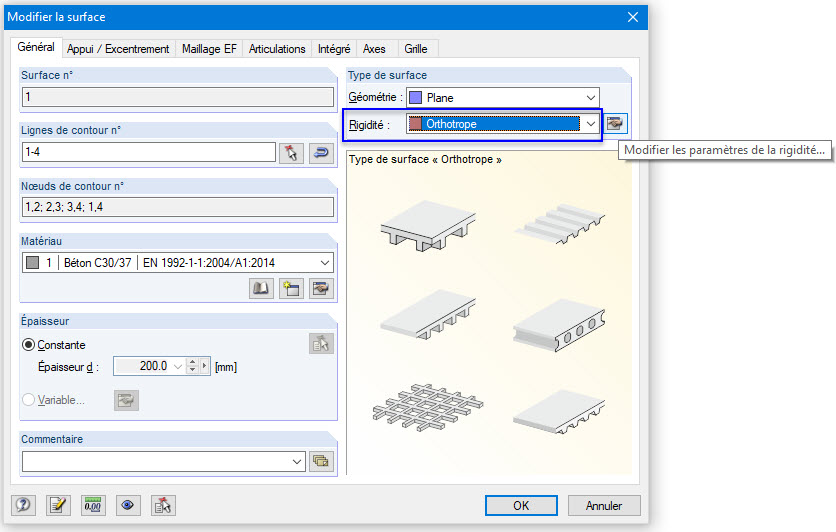836x532 pixels.
Task: Click the thickness right arrow menu button
Action: tap(205, 366)
